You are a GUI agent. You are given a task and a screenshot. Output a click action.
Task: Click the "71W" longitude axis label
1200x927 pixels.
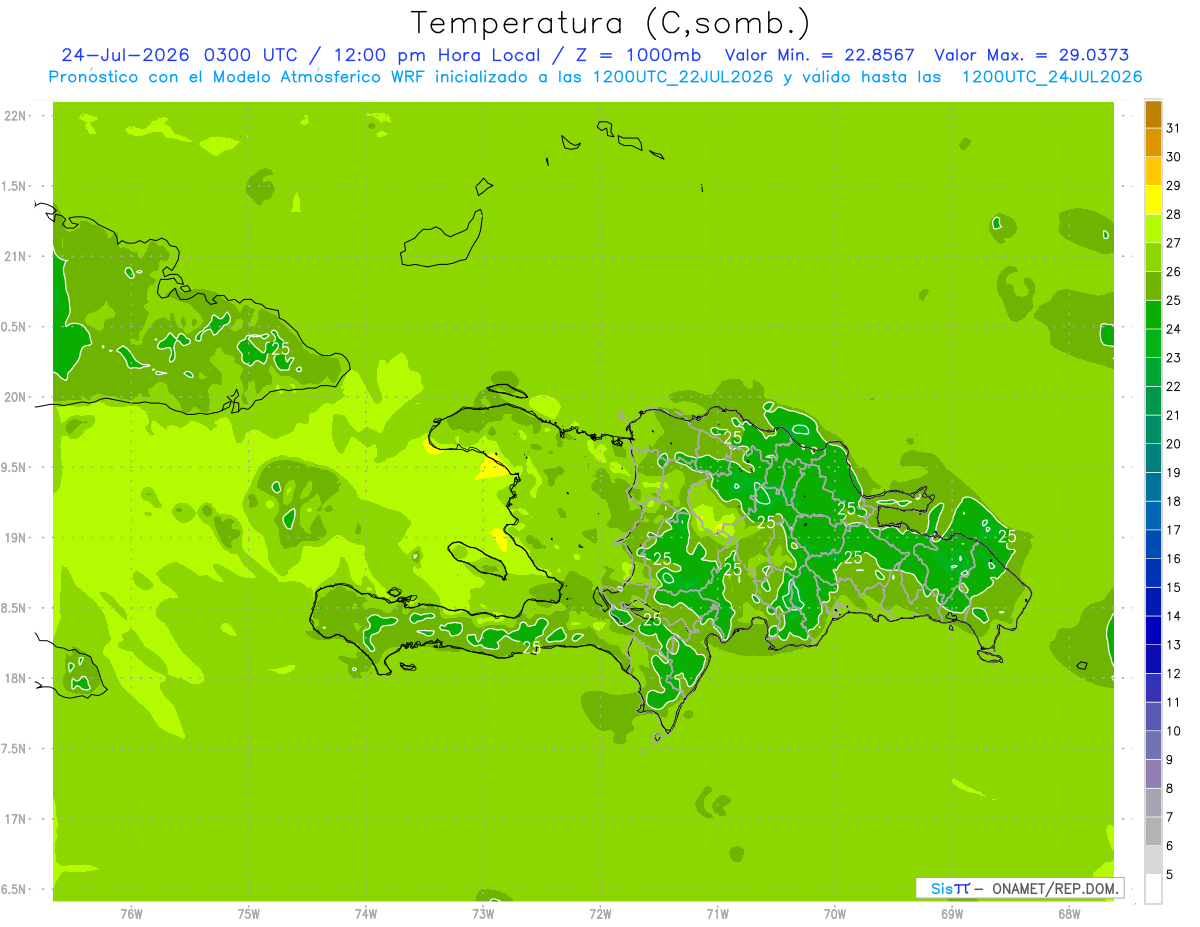pos(717,913)
